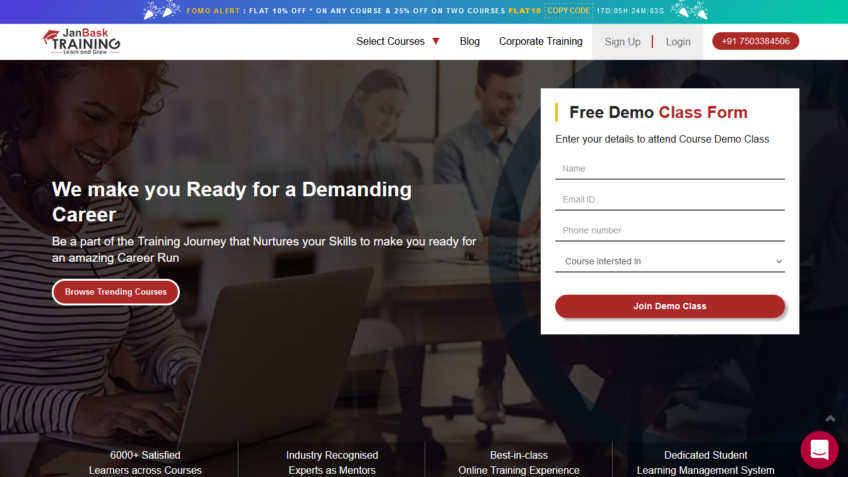Screen dimensions: 848x477
Task: Open the Course Interested In dropdown
Action: point(669,261)
